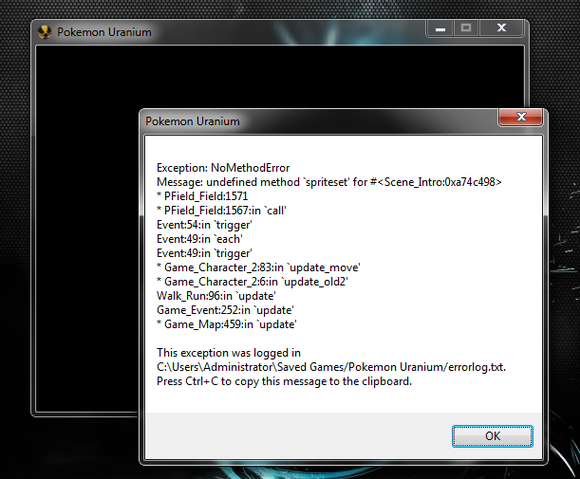Click the error dialog's title bar text

click(x=192, y=121)
